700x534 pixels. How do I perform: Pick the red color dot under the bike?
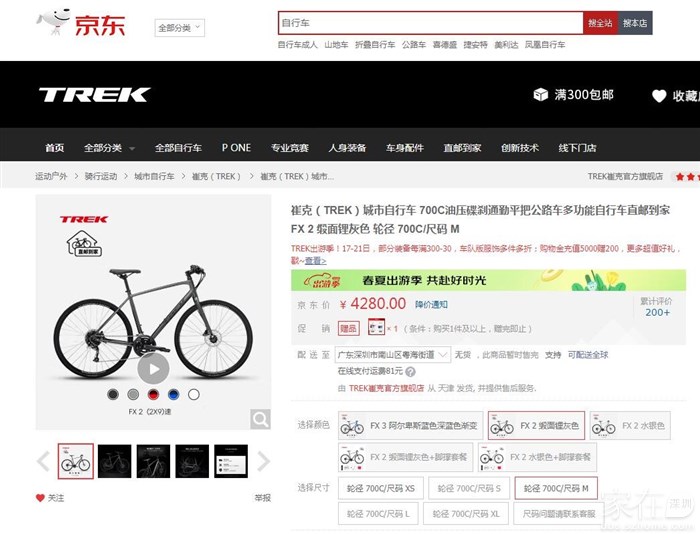(x=153, y=394)
